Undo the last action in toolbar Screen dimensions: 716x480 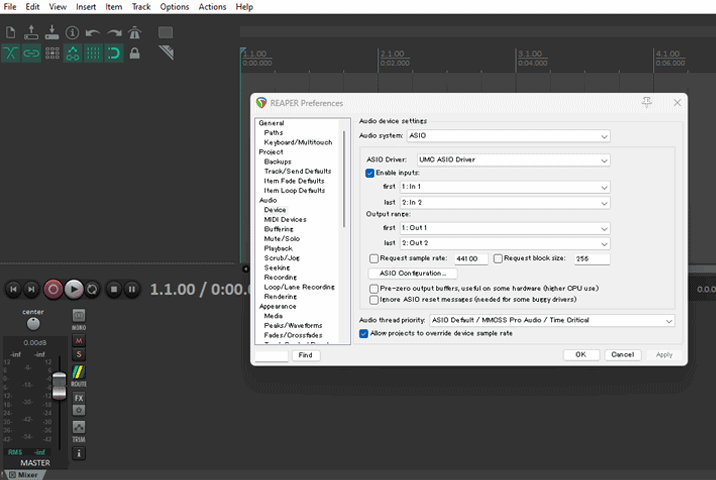93,32
